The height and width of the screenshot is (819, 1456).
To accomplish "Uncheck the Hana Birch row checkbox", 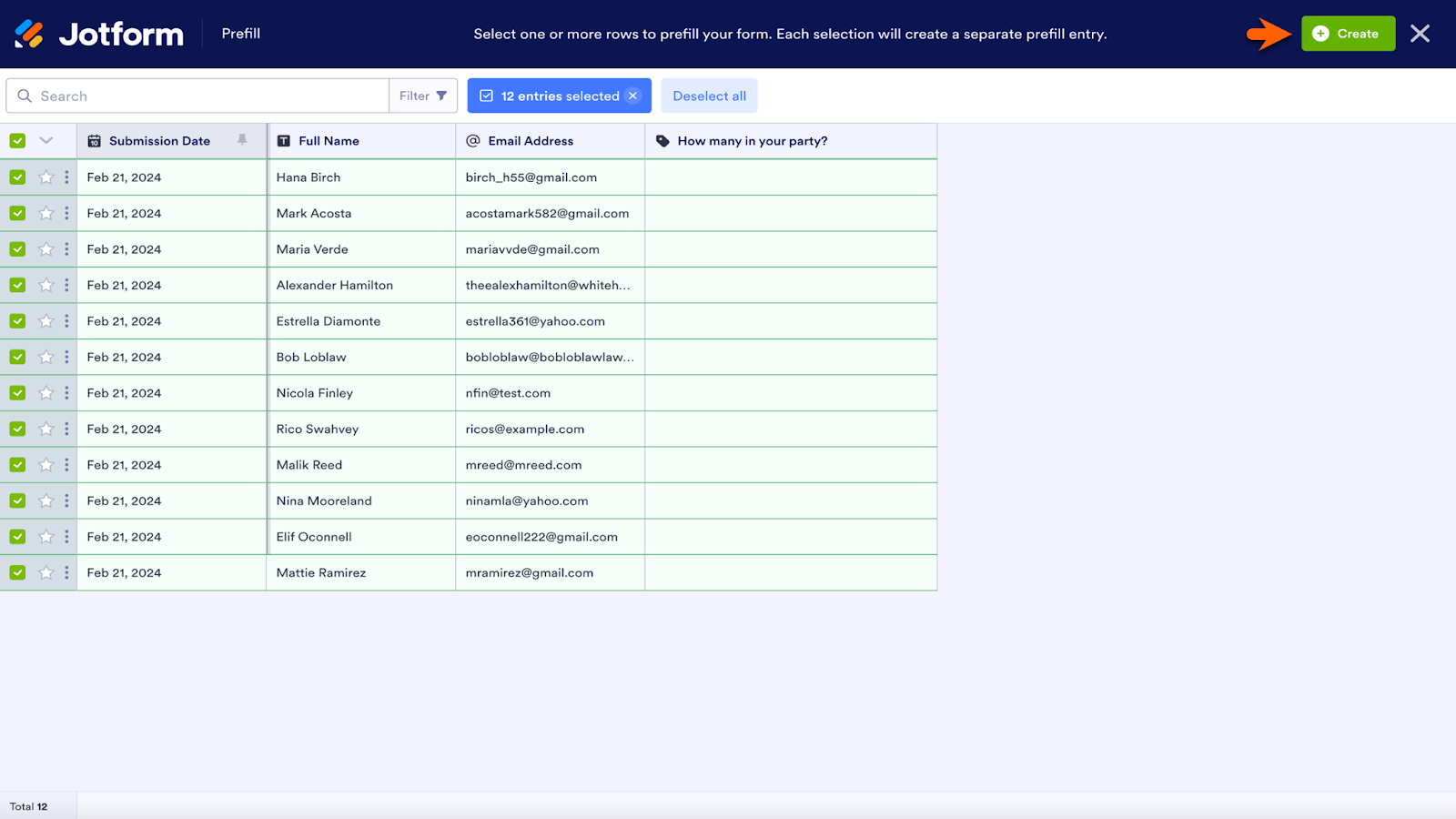I will 17,177.
